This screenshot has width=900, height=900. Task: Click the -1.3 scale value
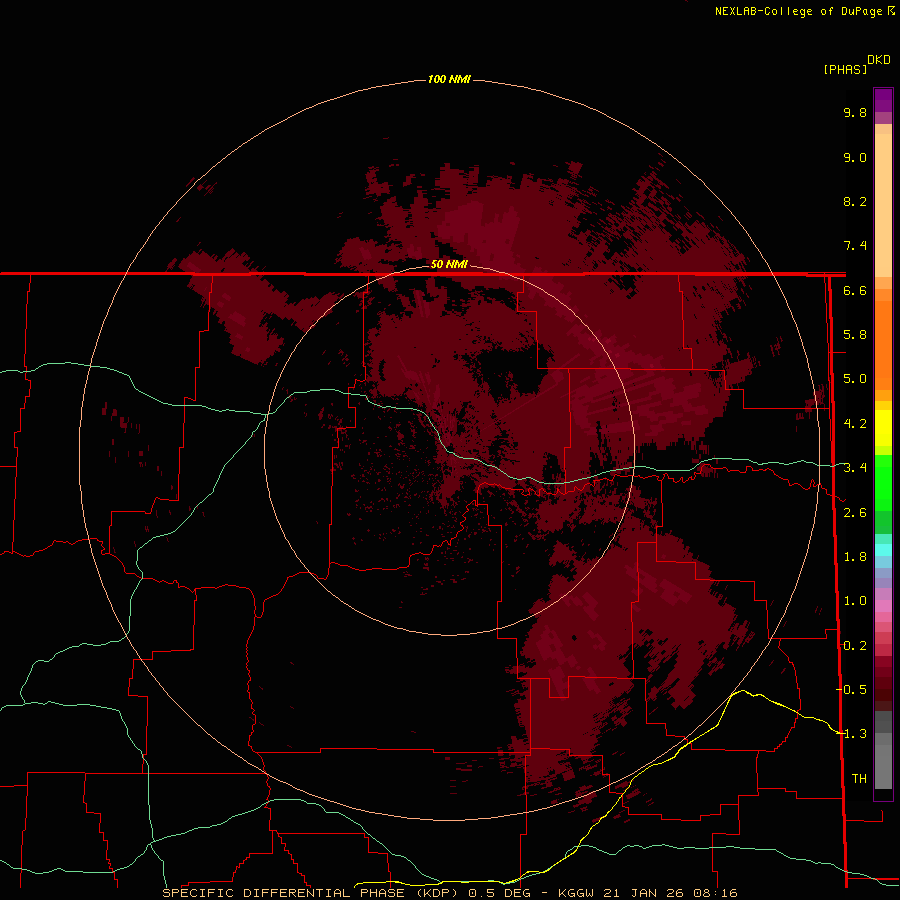851,734
